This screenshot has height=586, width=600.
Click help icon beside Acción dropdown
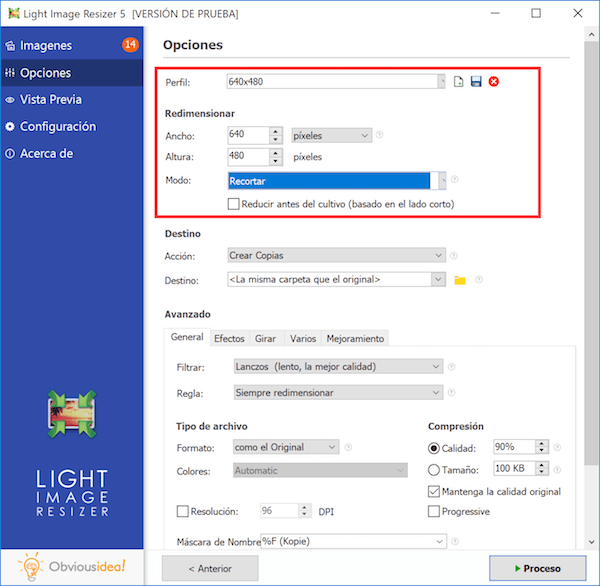tap(454, 255)
